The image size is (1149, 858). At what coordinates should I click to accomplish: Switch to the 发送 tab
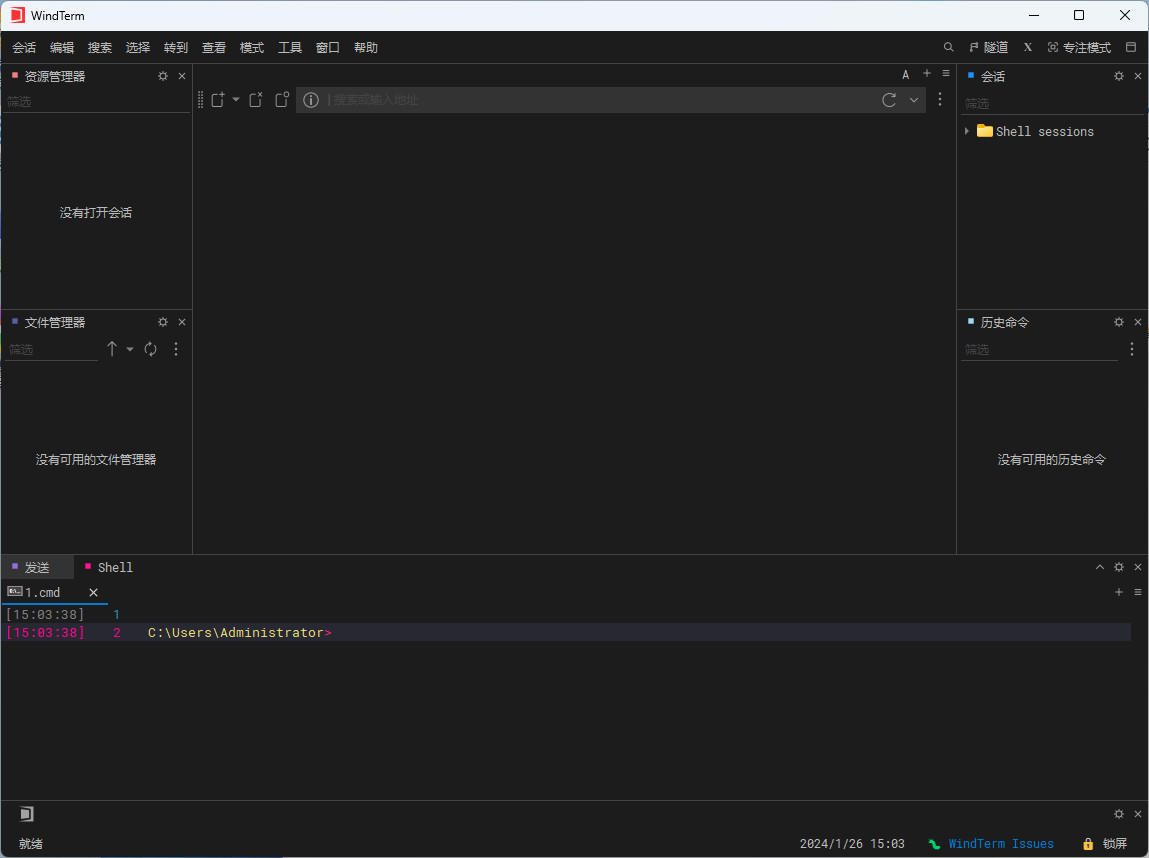tap(37, 568)
